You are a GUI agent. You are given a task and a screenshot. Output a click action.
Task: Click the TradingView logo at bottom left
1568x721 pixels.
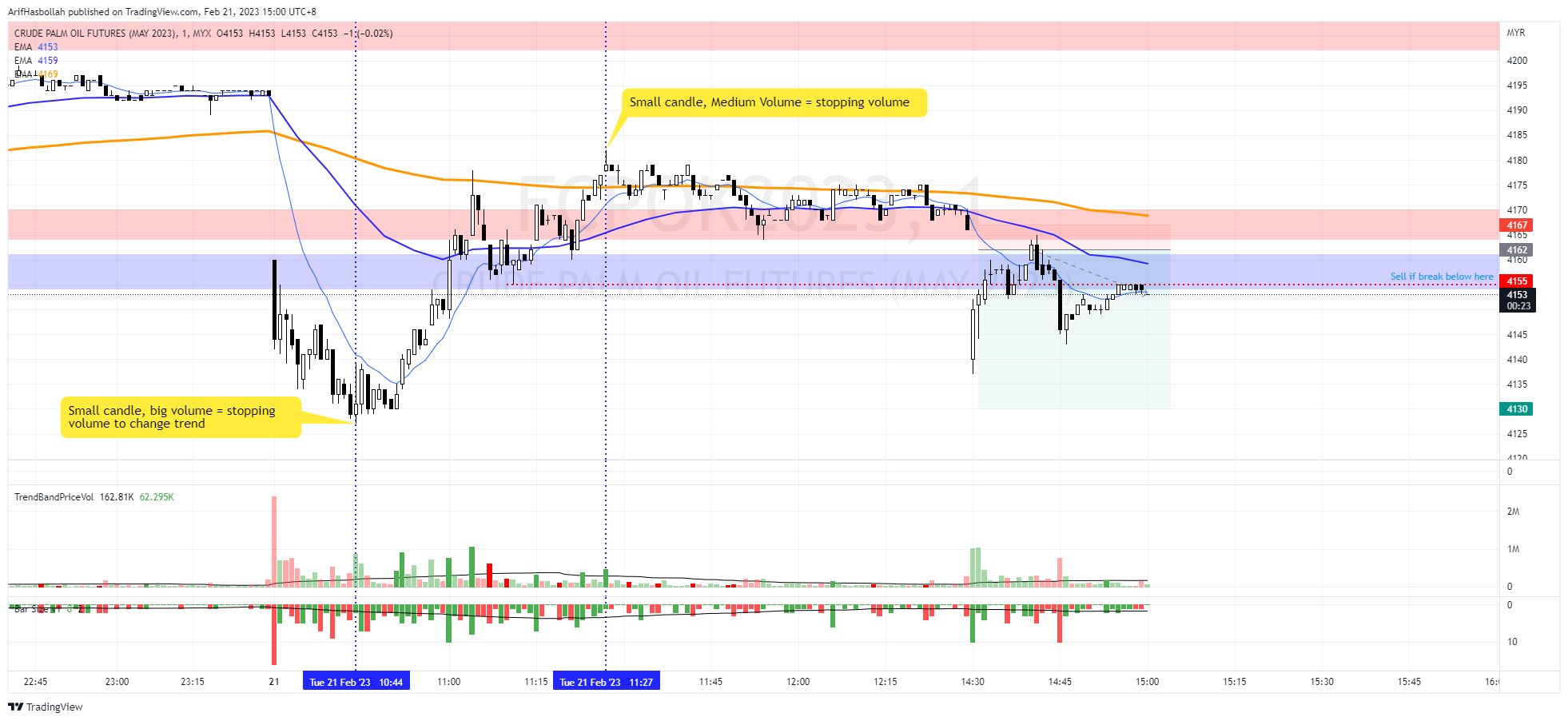(x=46, y=707)
